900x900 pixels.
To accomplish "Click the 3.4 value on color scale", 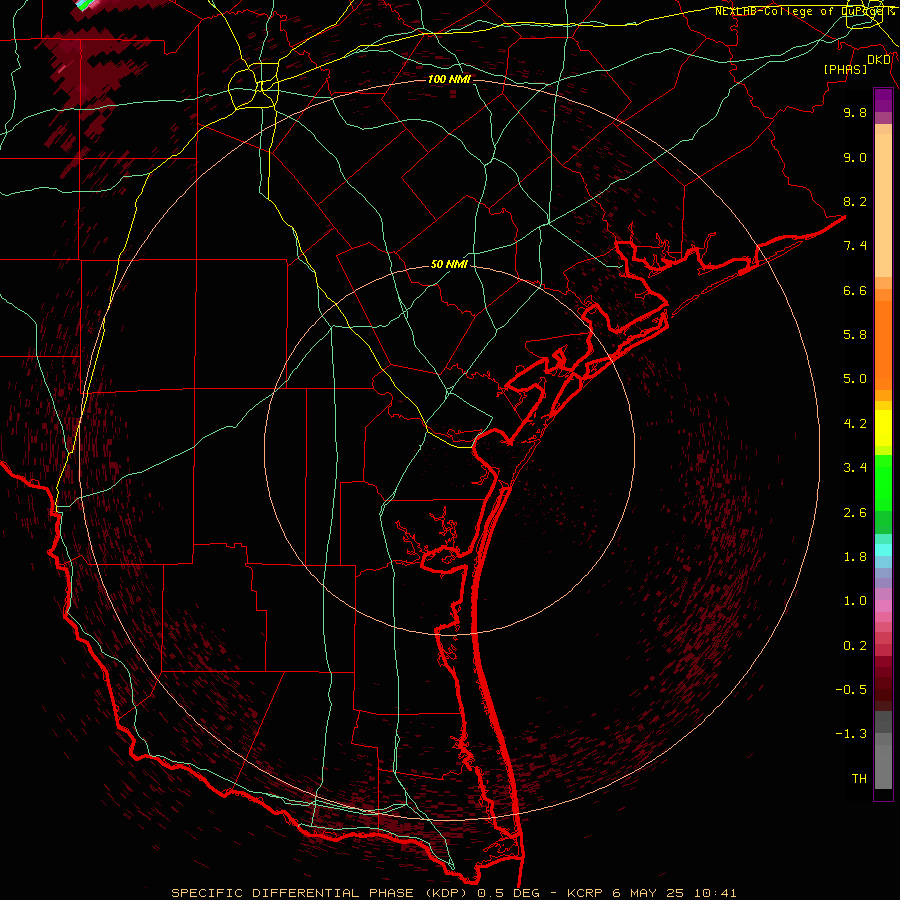I will coord(855,468).
